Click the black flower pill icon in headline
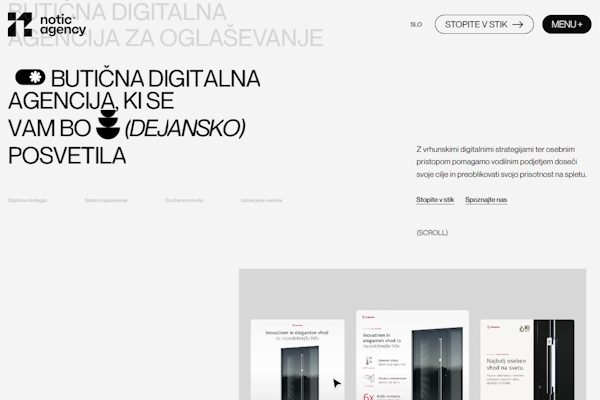 [x=30, y=78]
